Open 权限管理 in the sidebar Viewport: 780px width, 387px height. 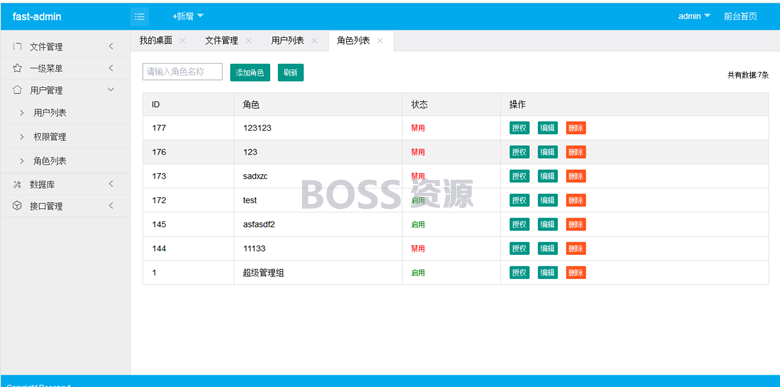click(x=50, y=137)
